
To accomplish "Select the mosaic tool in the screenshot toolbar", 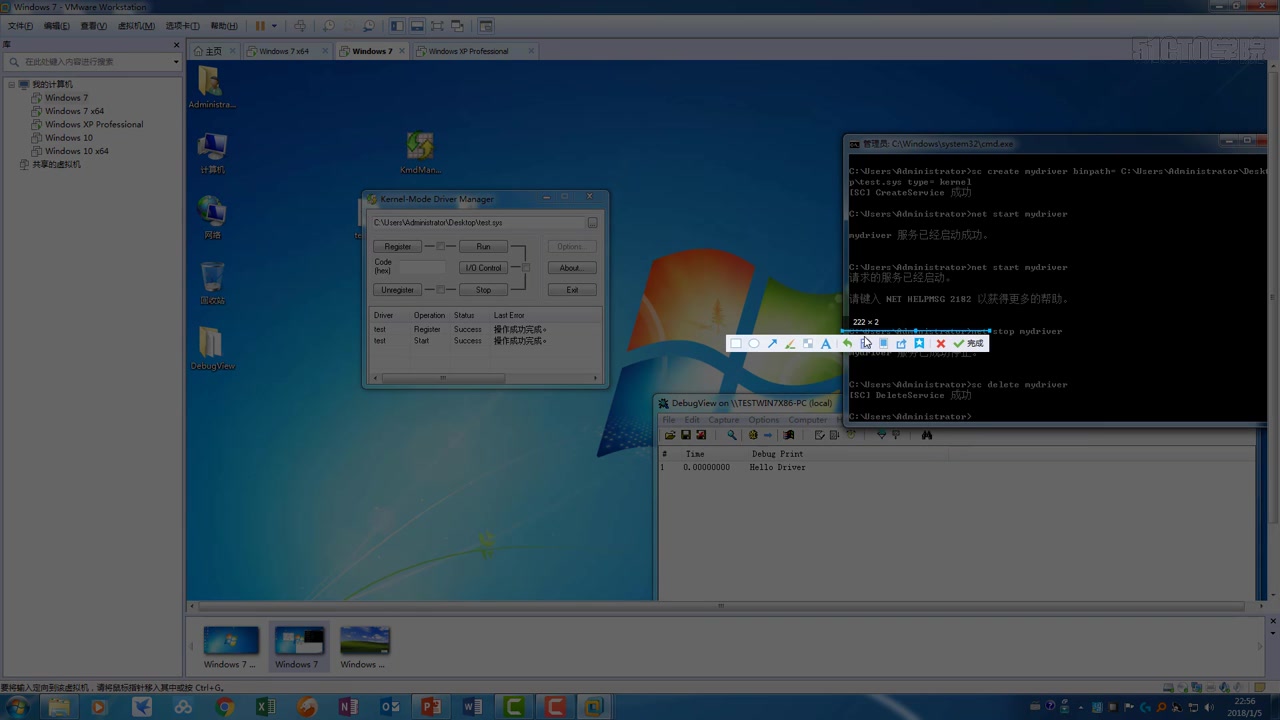I will pyautogui.click(x=808, y=343).
